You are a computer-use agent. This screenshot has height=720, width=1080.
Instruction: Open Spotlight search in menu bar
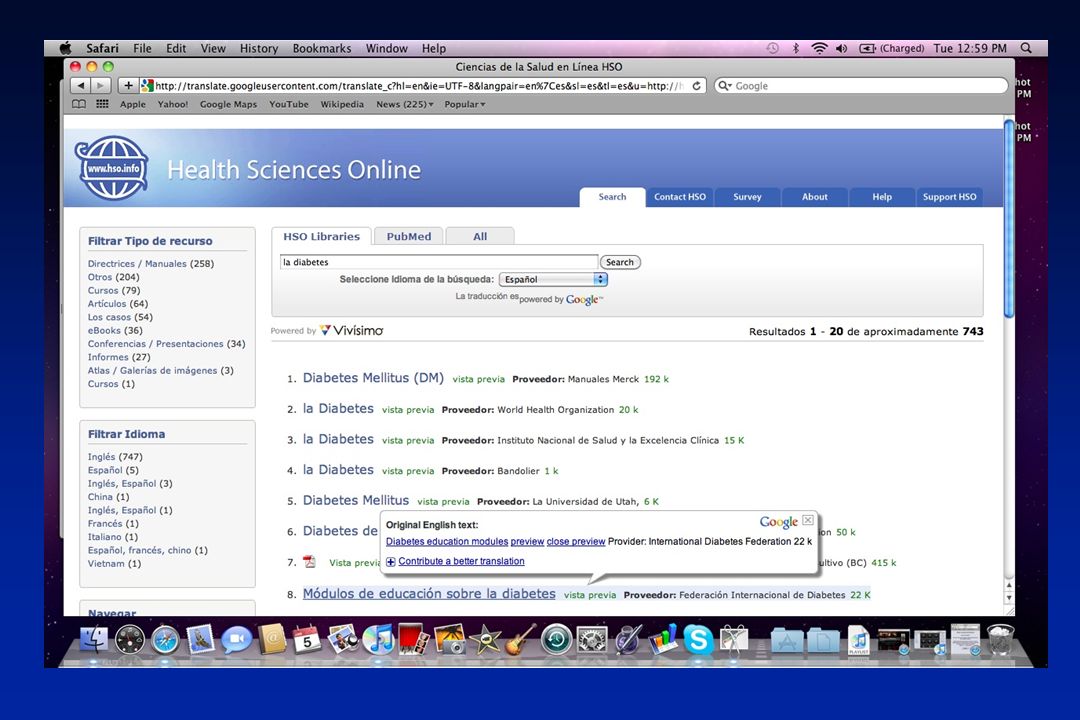(x=1026, y=48)
